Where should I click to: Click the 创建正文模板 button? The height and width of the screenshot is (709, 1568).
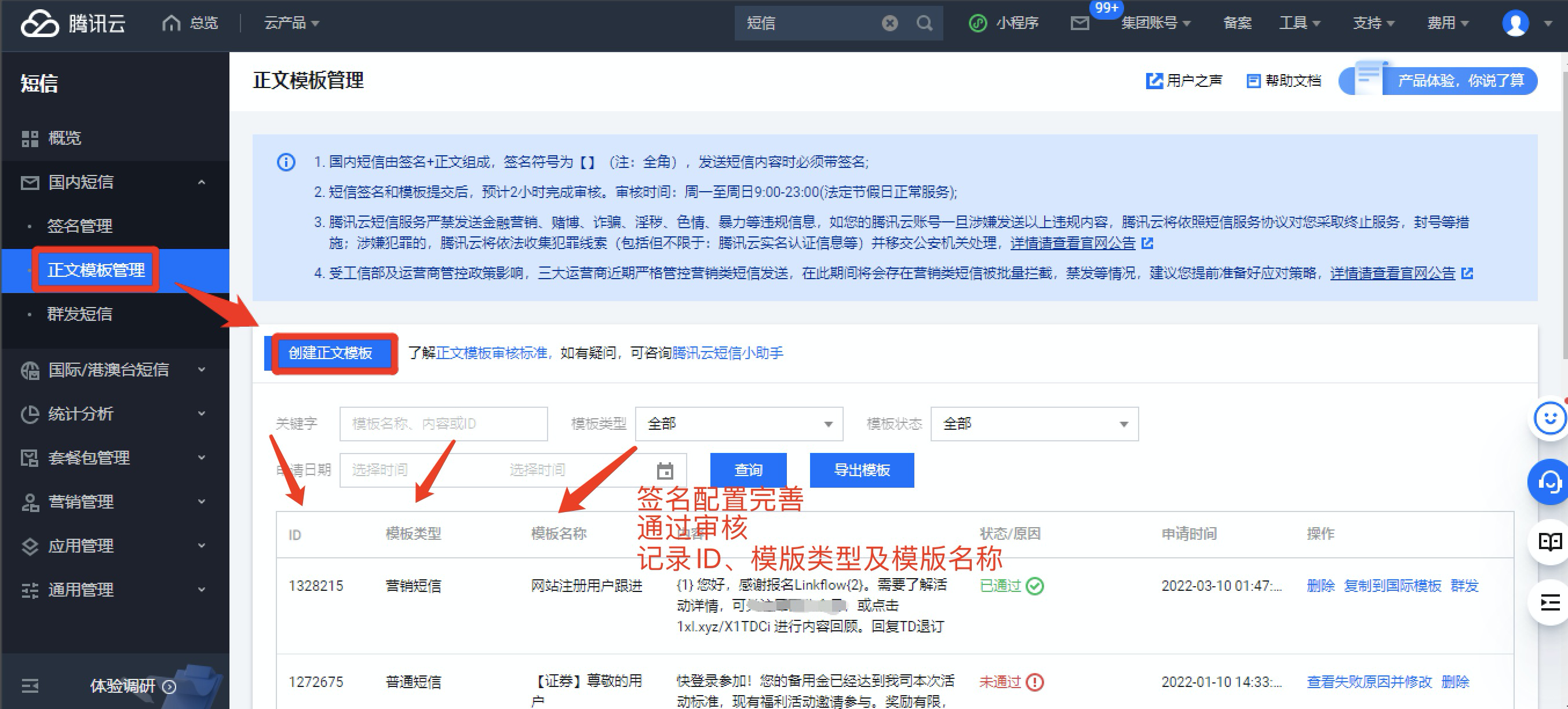click(x=330, y=353)
